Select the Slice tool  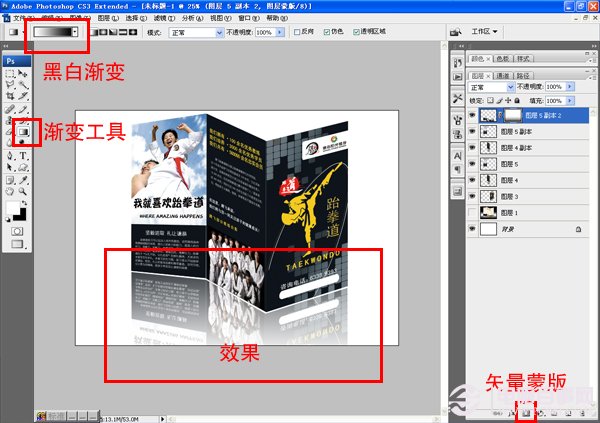(23, 96)
